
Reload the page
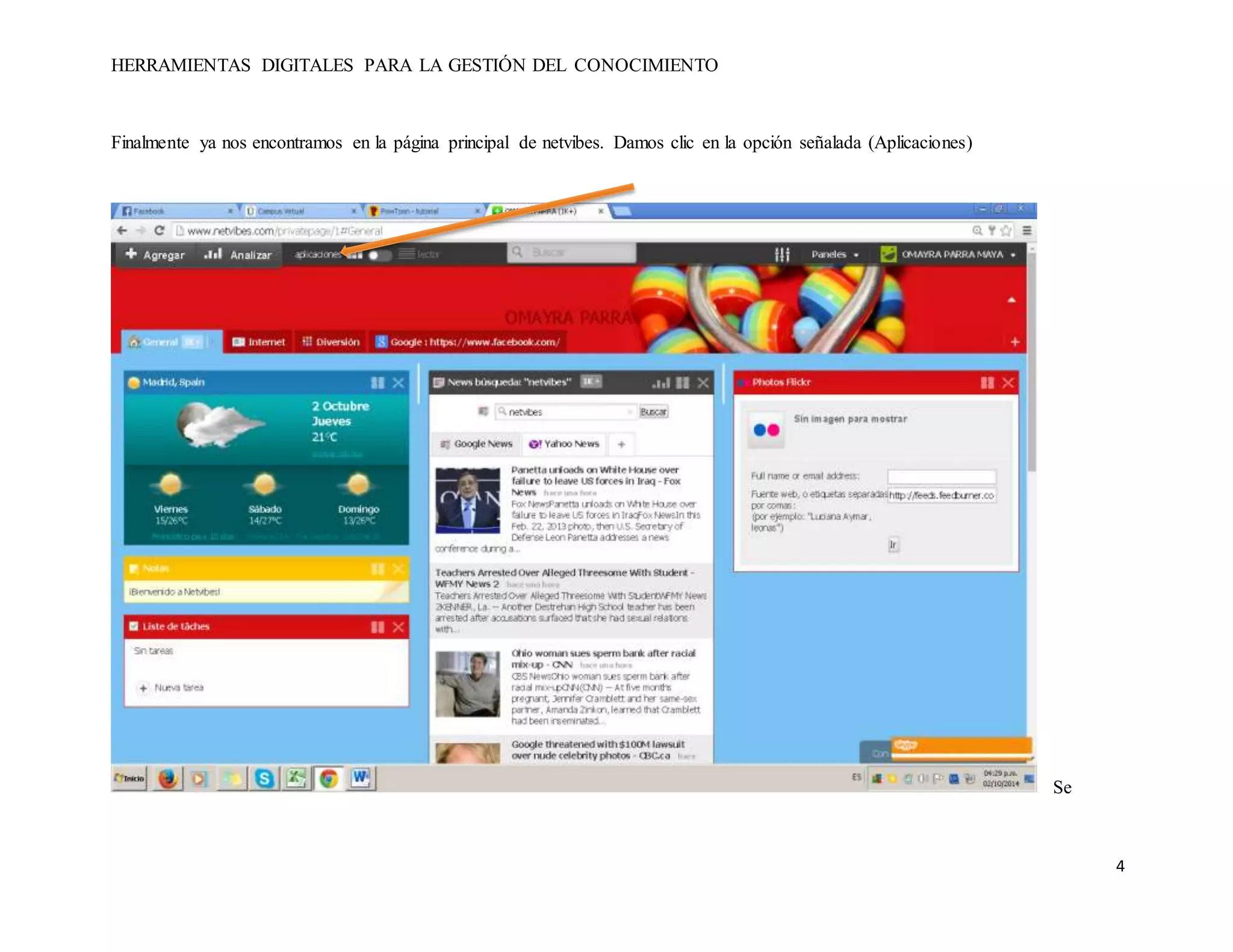[x=159, y=230]
